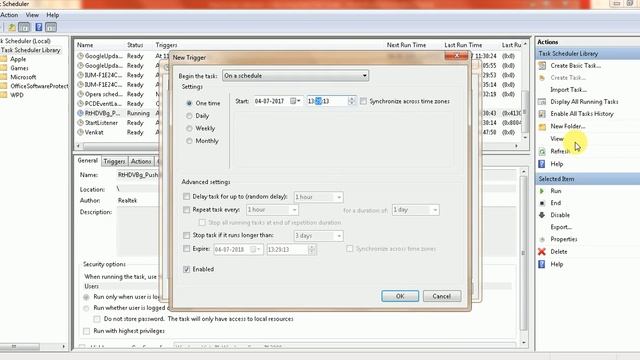Click the expire time spinner arrows
The height and width of the screenshot is (360, 640).
[312, 249]
